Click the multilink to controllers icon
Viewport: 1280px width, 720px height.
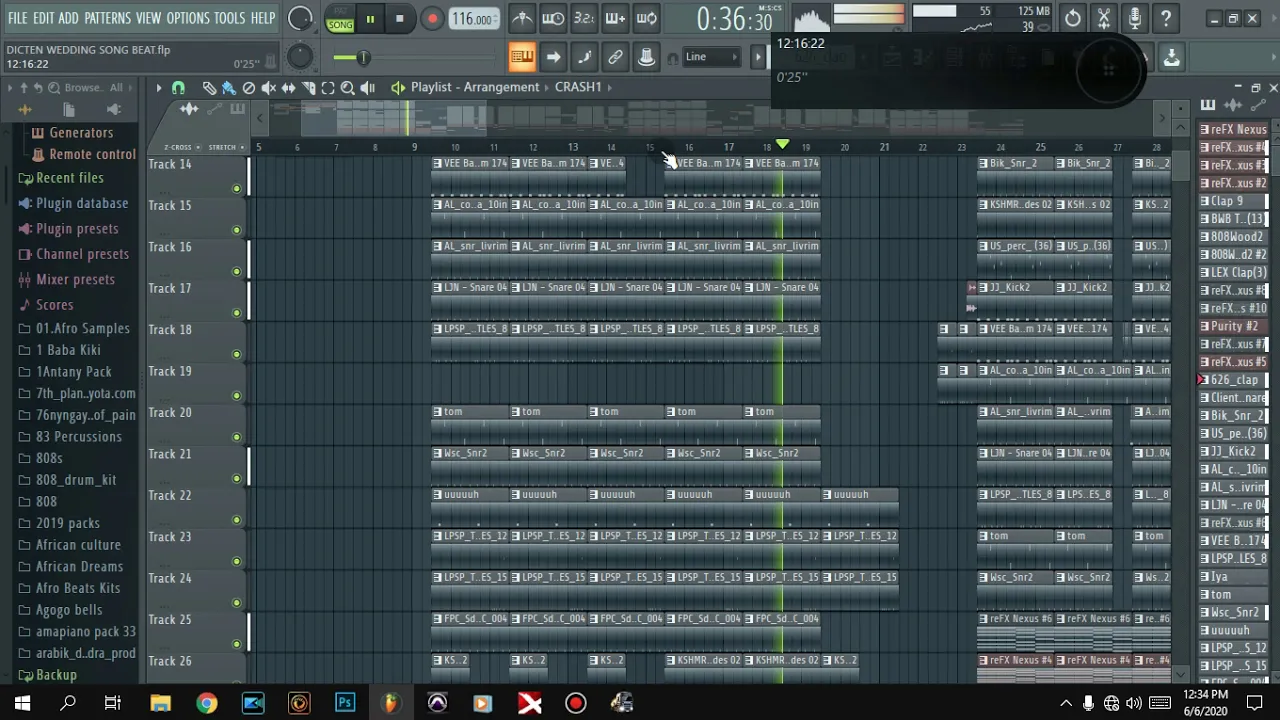coord(615,57)
